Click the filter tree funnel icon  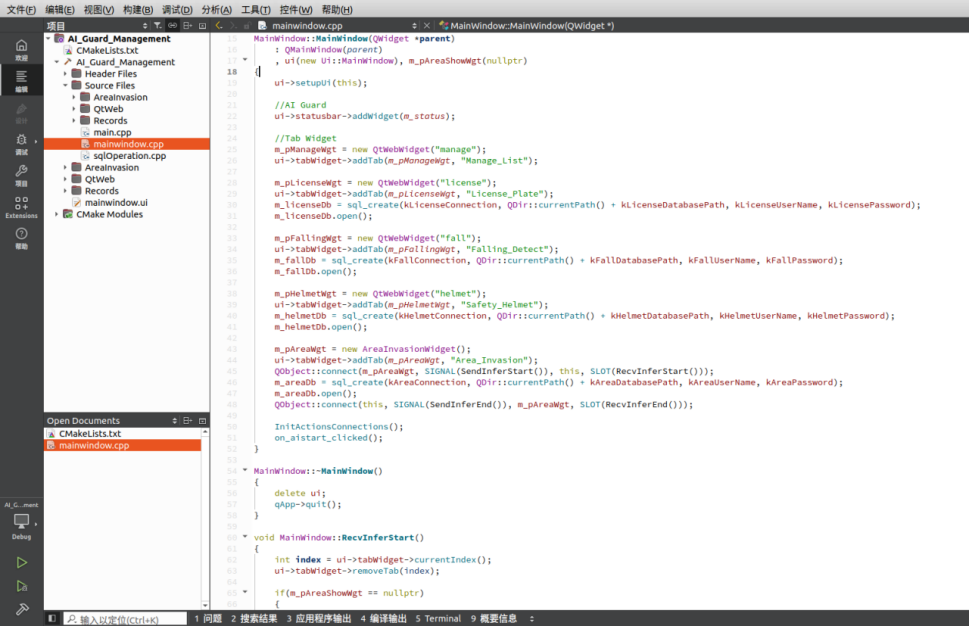[158, 25]
